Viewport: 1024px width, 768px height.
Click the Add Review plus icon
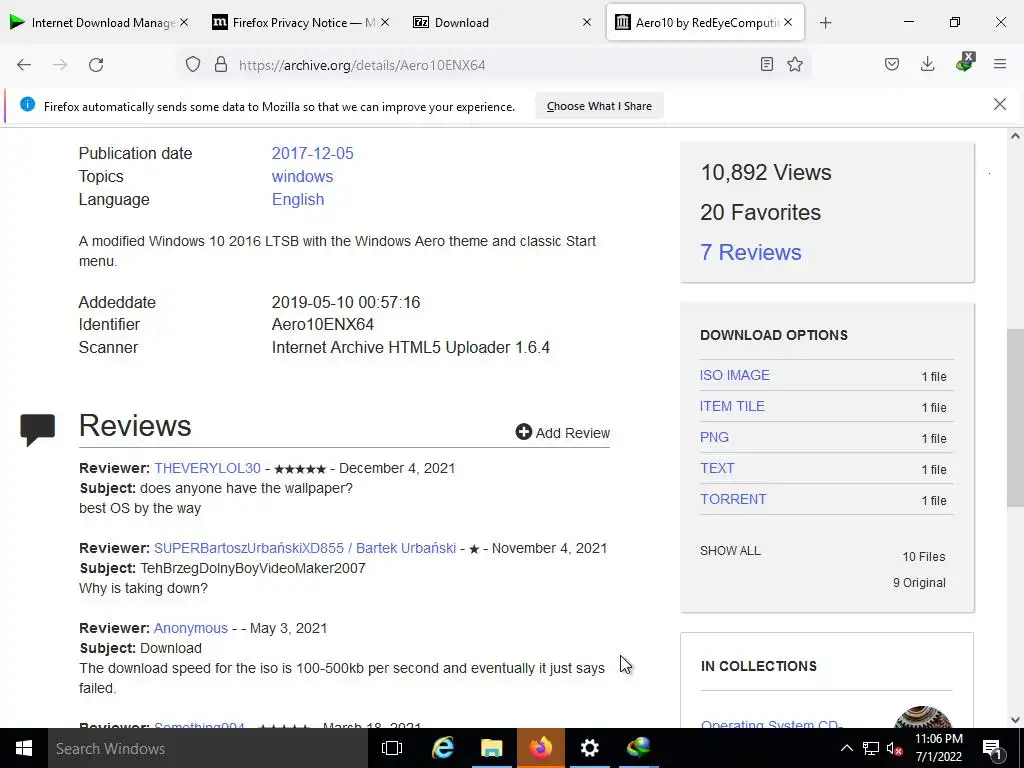point(524,432)
